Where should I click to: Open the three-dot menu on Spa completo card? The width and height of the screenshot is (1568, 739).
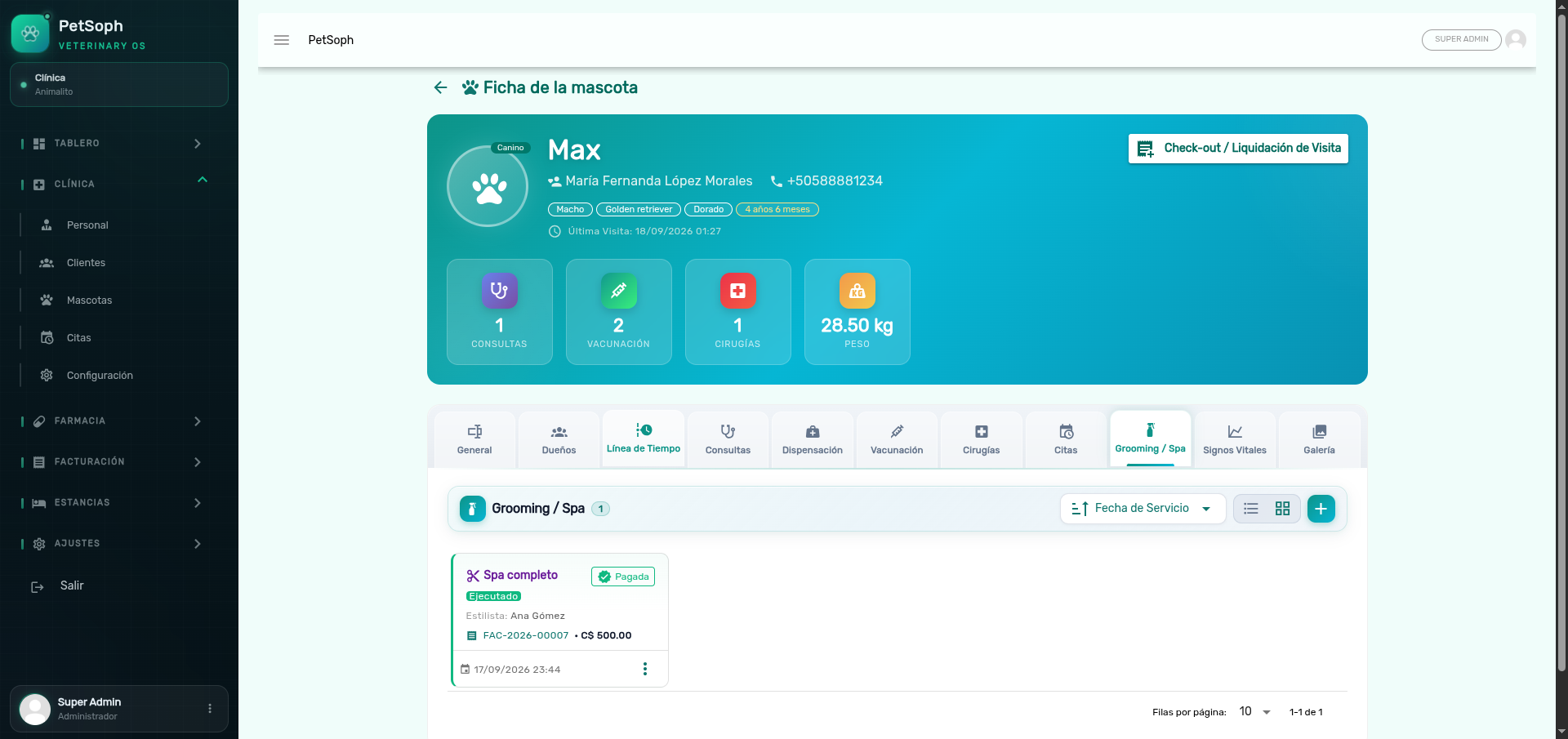645,669
